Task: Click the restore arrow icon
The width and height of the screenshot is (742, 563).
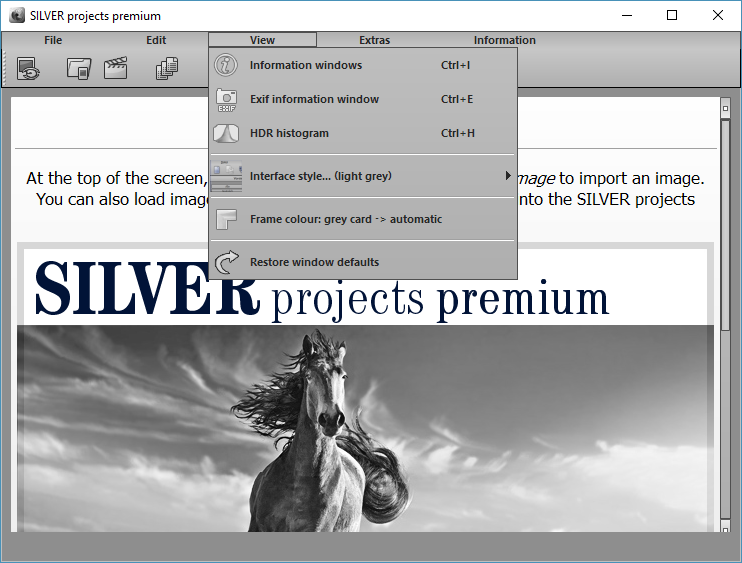Action: (226, 262)
